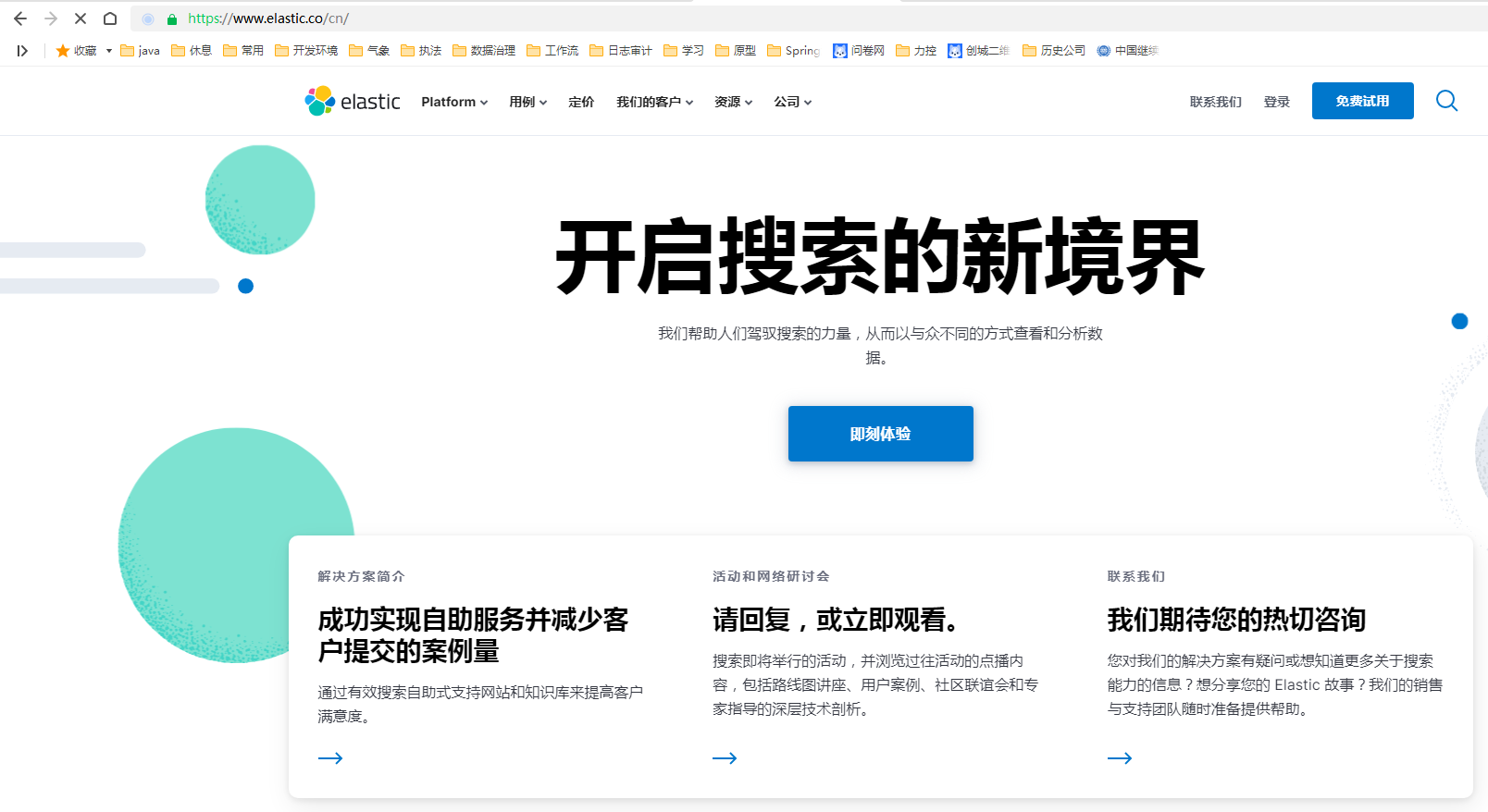
Task: Expand the 收藏 dropdown arrow
Action: pos(109,51)
